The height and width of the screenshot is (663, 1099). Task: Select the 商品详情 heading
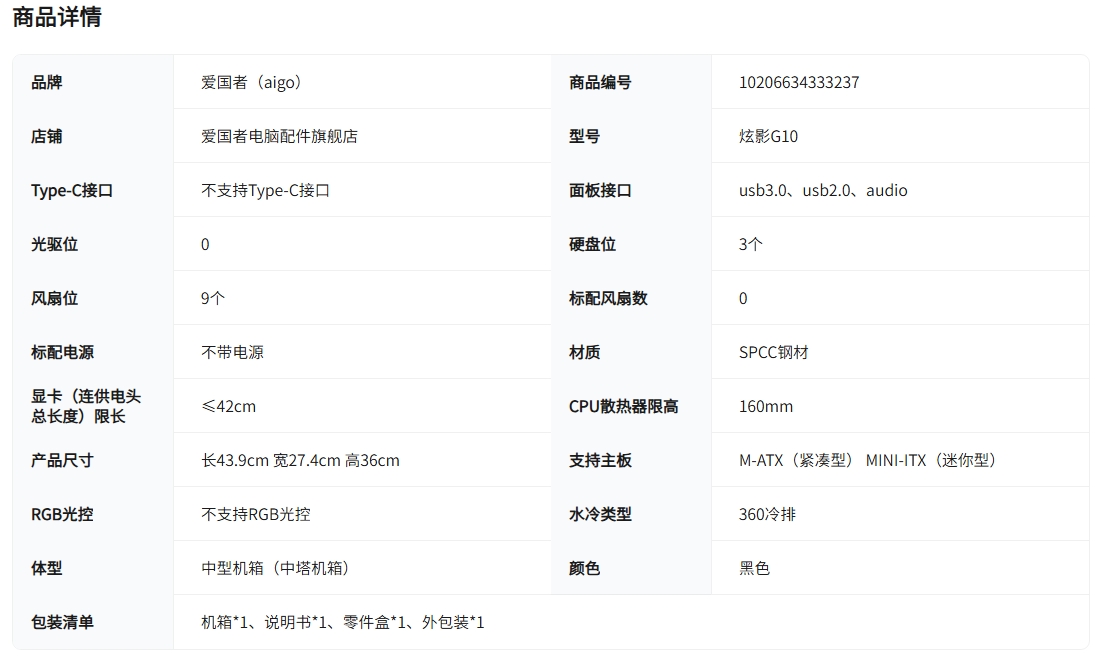coord(57,17)
